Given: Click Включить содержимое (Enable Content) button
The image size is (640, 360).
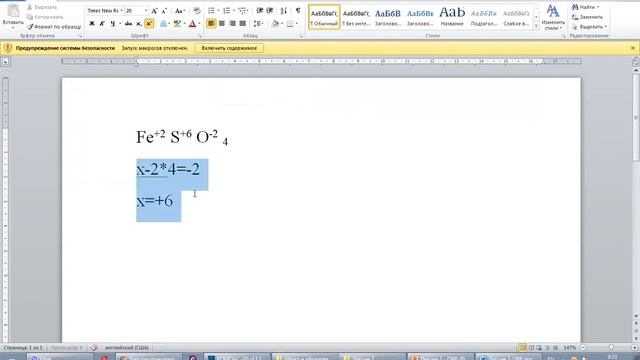Looking at the screenshot, I should click(229, 48).
